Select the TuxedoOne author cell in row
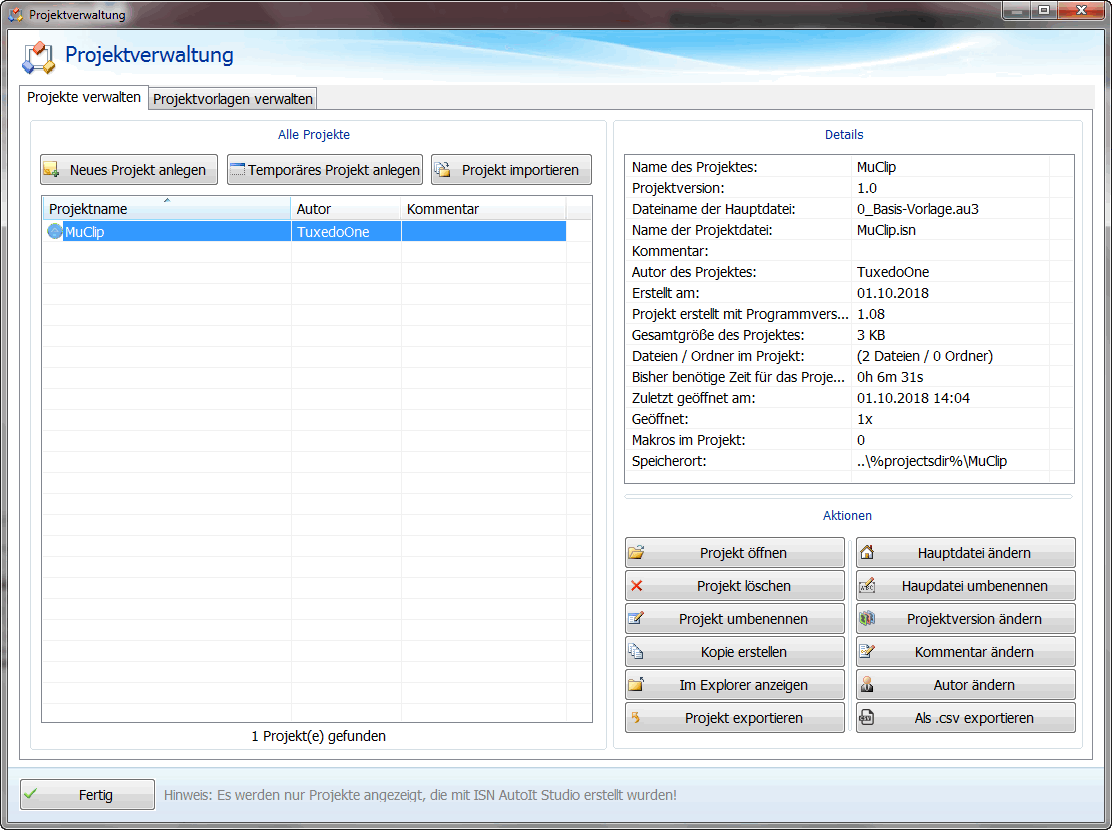The image size is (1112, 830). click(x=346, y=232)
